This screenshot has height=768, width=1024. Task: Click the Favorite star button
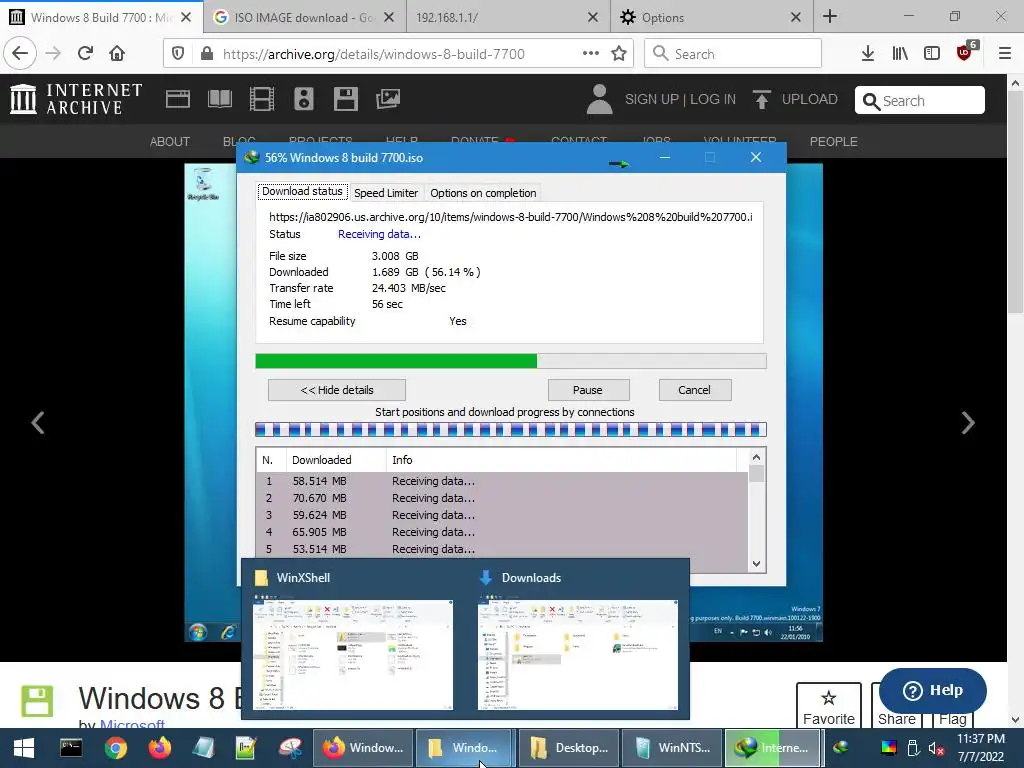[829, 706]
